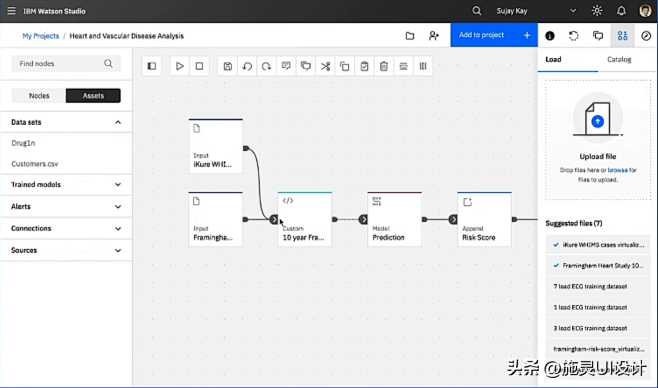Save the flow using the disk icon
This screenshot has width=658, height=388.
[227, 66]
